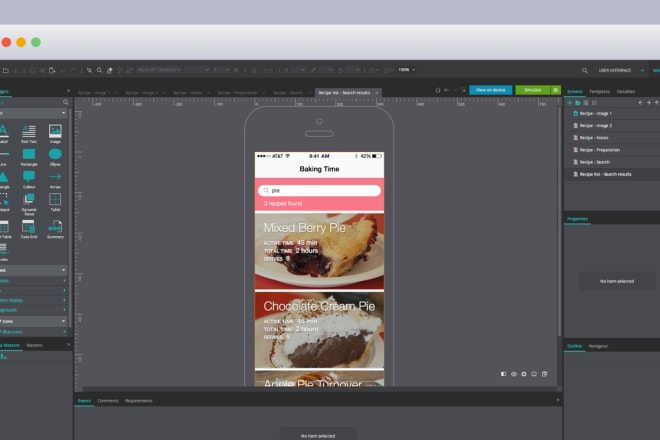Open the Properties tab
The height and width of the screenshot is (440, 660).
578,219
